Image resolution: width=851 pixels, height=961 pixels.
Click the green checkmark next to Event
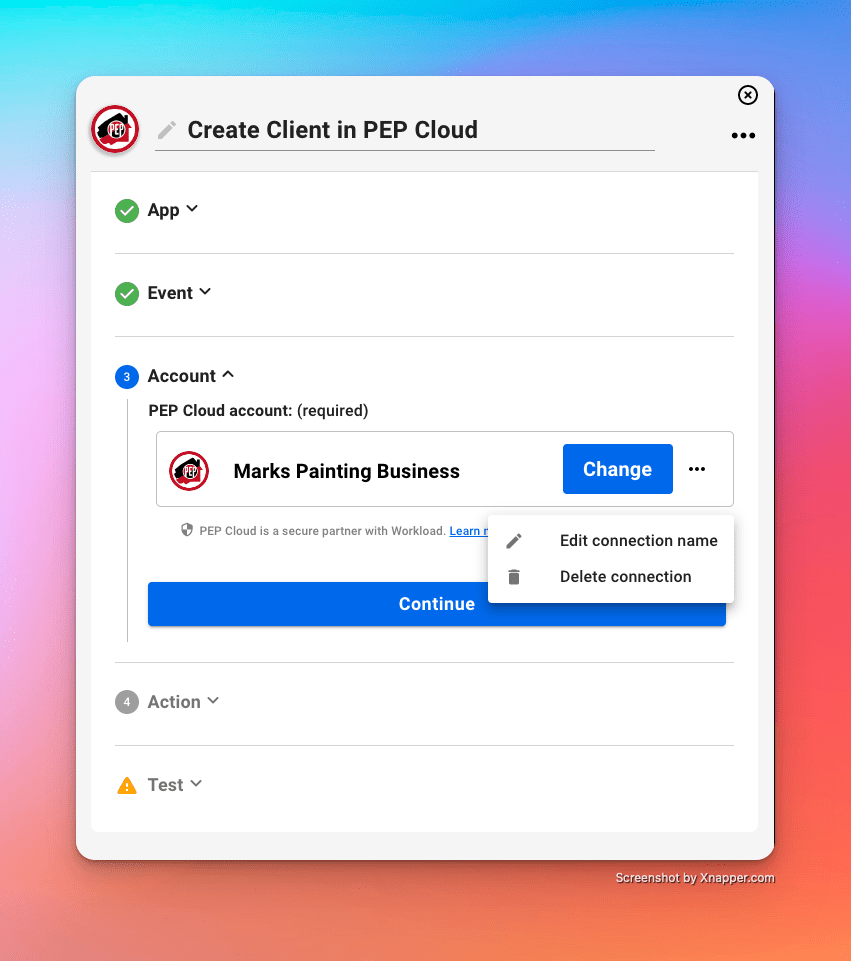click(x=127, y=294)
